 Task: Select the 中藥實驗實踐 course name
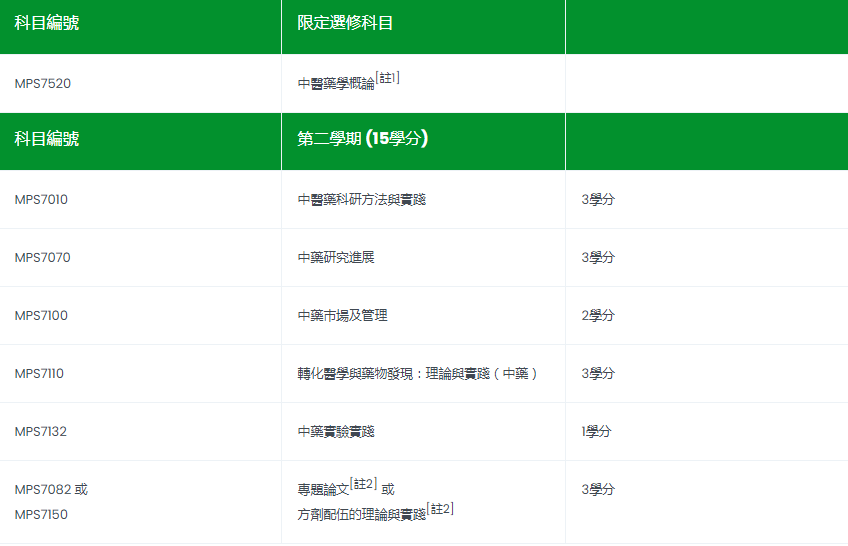pos(336,432)
